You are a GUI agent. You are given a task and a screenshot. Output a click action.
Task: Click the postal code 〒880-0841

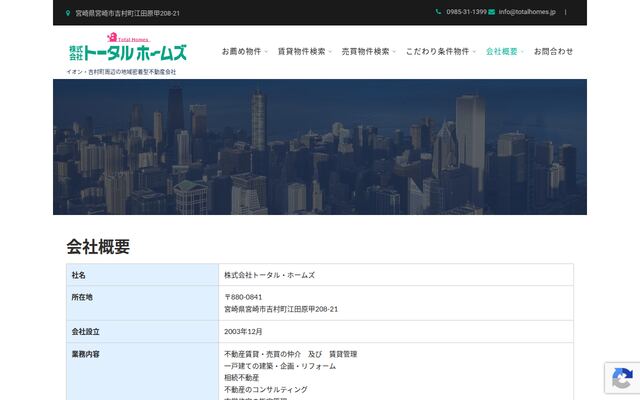(x=243, y=297)
